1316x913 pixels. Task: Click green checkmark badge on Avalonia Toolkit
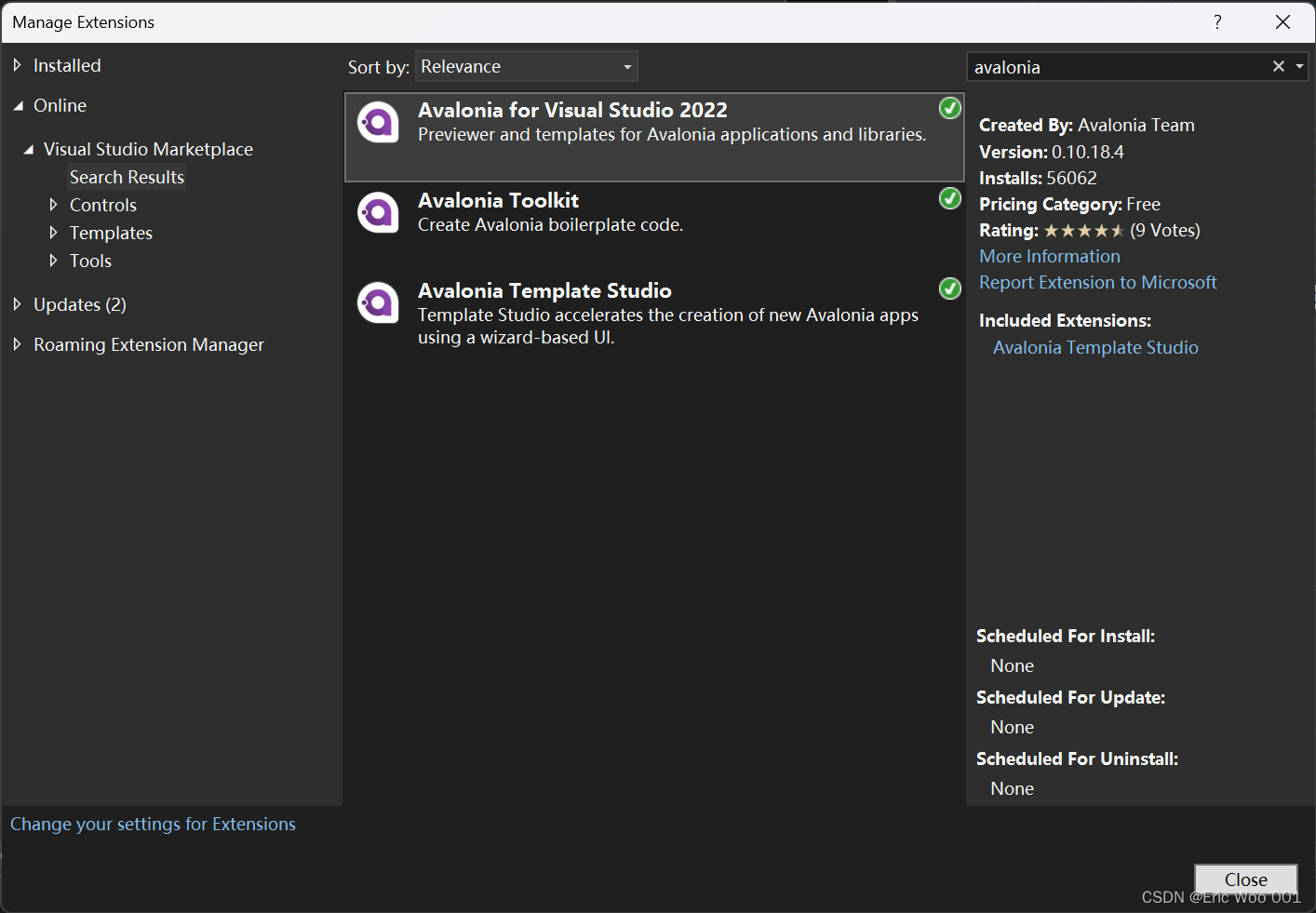click(949, 198)
